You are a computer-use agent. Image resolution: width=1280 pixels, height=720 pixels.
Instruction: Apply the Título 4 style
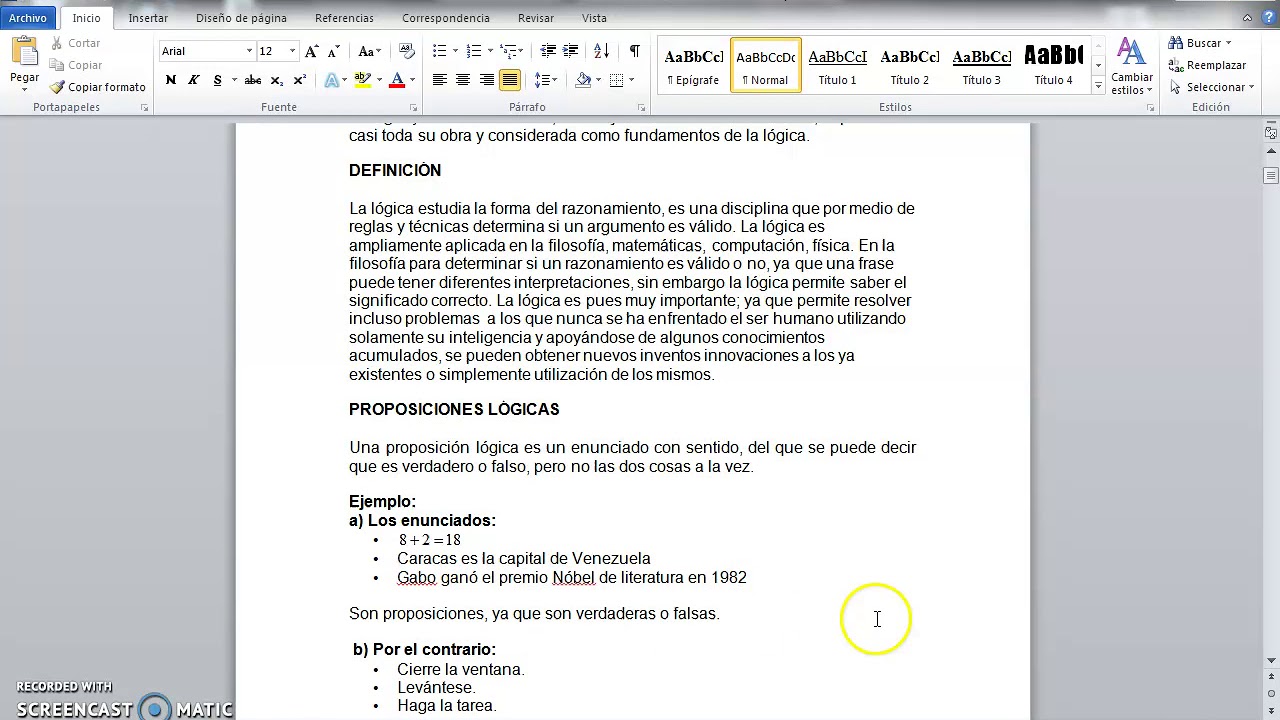pyautogui.click(x=1053, y=66)
